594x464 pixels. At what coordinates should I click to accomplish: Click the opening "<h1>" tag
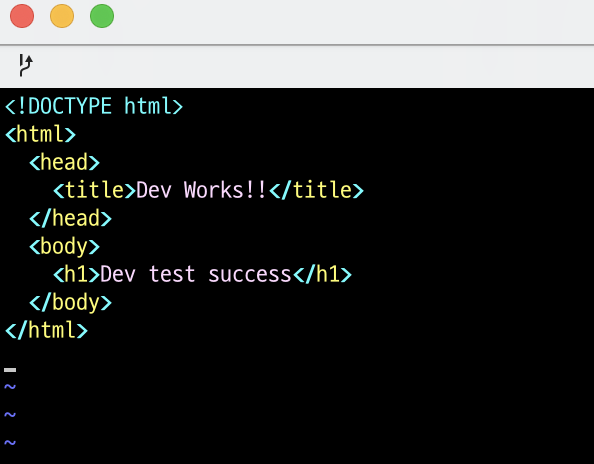(x=77, y=274)
